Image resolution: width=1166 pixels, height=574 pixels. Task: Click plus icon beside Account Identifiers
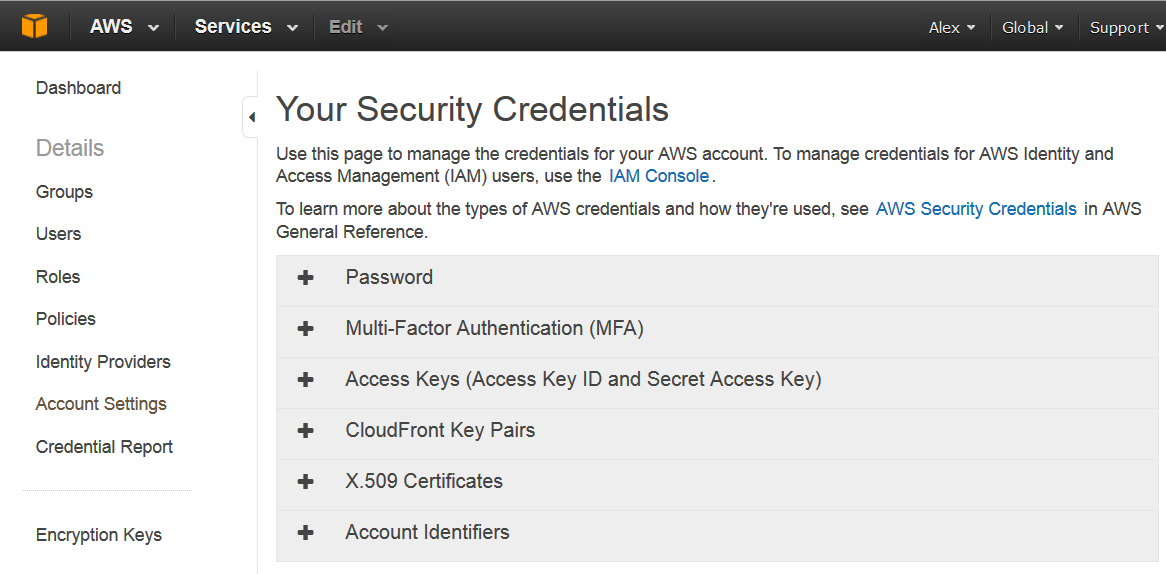(x=305, y=533)
